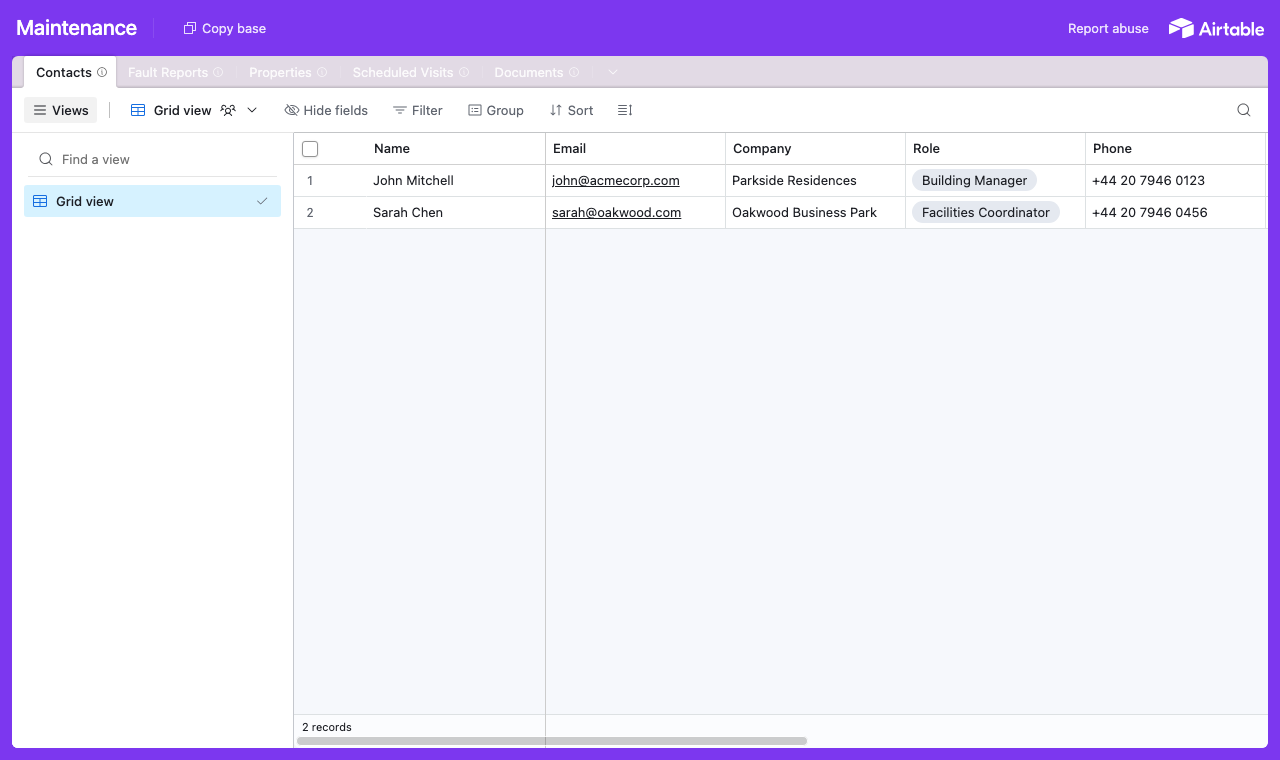Click the collaborators icon beside Grid view
The height and width of the screenshot is (760, 1280).
pyautogui.click(x=228, y=110)
